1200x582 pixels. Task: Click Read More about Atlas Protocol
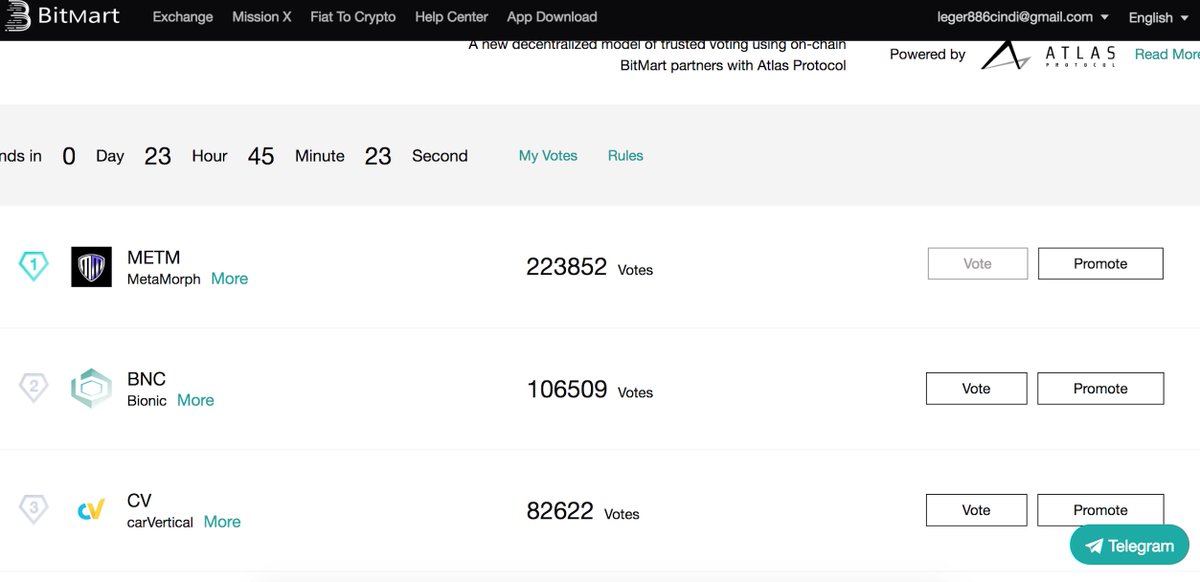pos(1167,54)
